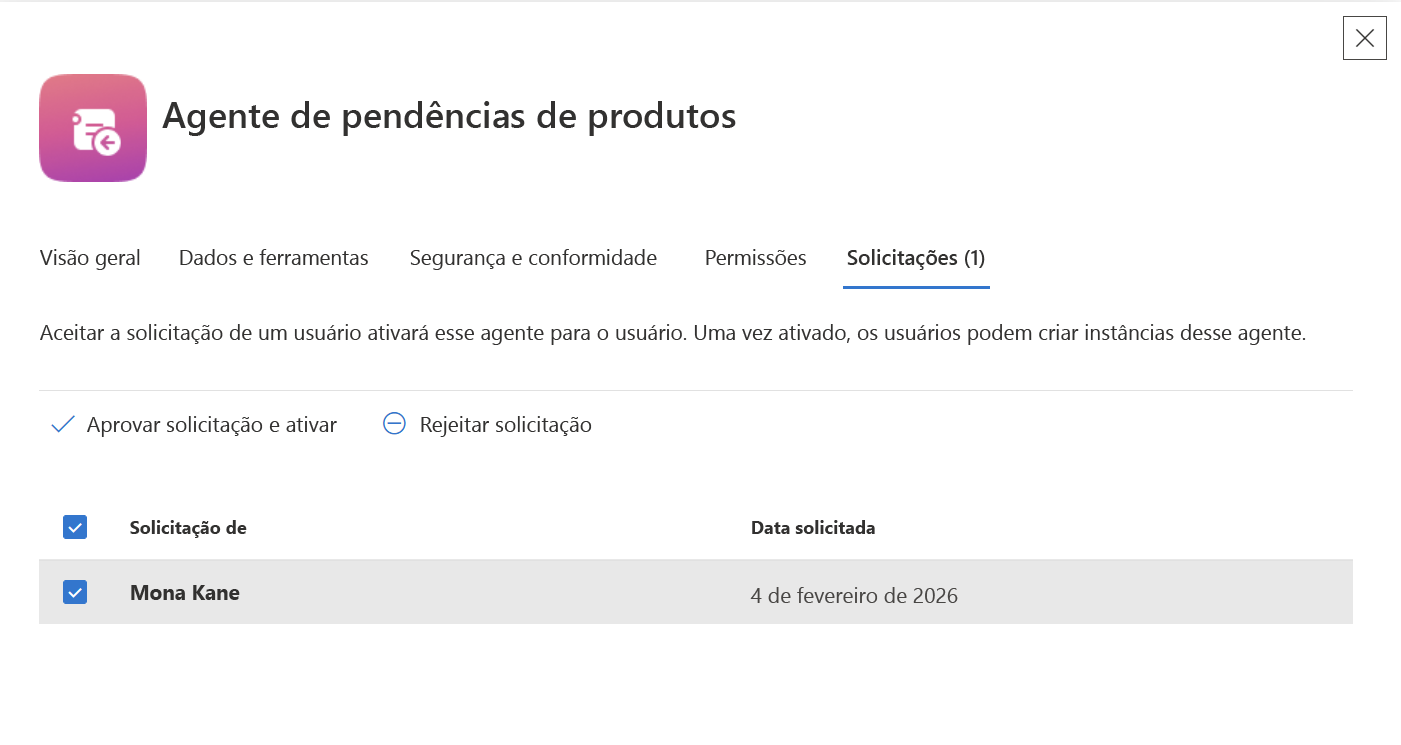The width and height of the screenshot is (1401, 745).
Task: Select the Solicitações (1) tab
Action: click(916, 258)
